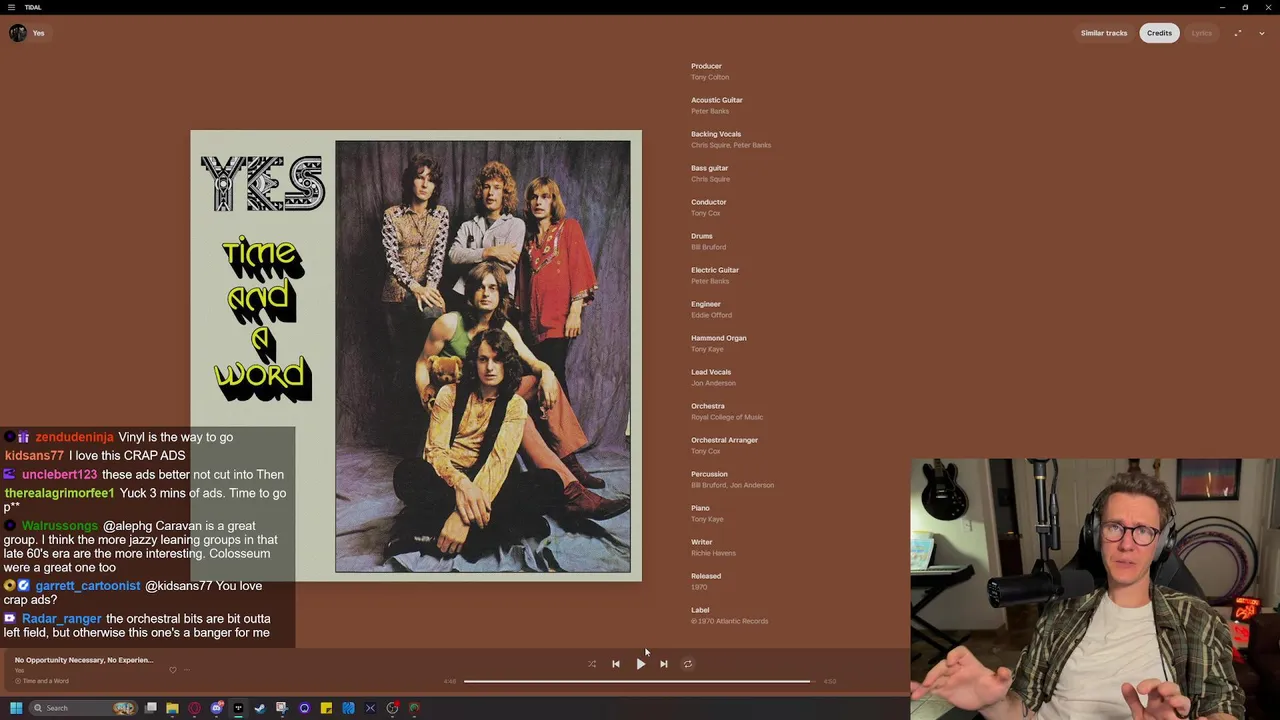Skip to the previous track

pos(616,664)
